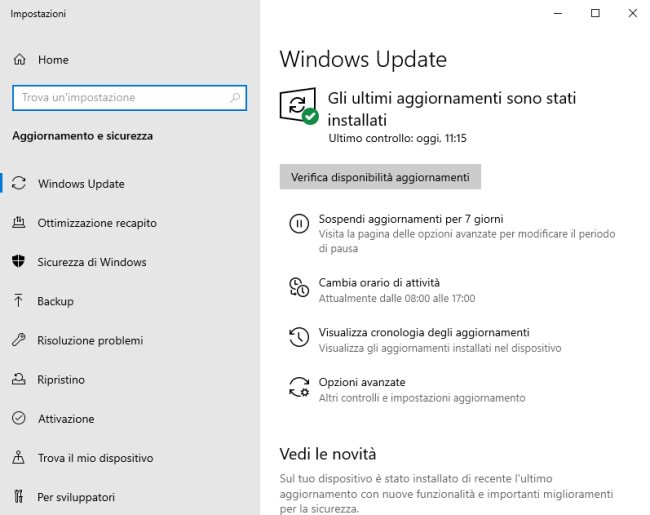Image resolution: width=650 pixels, height=515 pixels.
Task: Click Altri controlli e impostazioni aggiornamento text
Action: tap(422, 398)
